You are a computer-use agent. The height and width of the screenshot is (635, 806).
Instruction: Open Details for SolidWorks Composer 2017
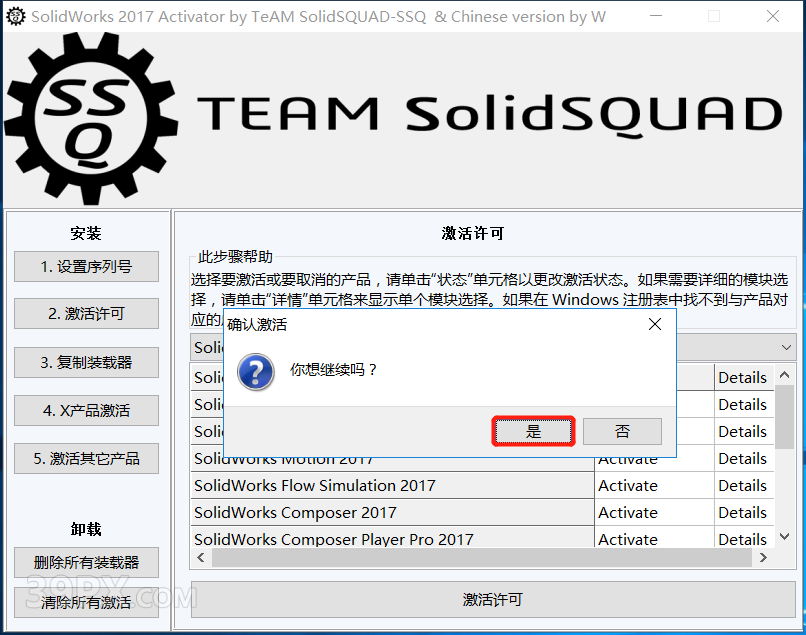(744, 512)
